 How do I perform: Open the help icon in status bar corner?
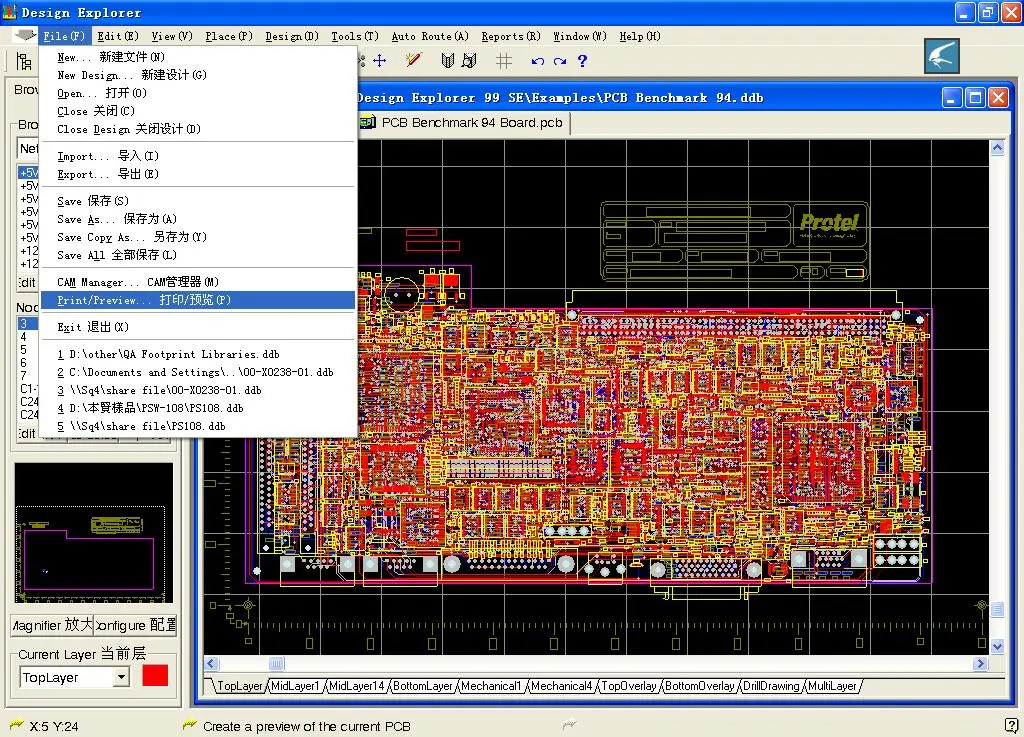point(1012,725)
